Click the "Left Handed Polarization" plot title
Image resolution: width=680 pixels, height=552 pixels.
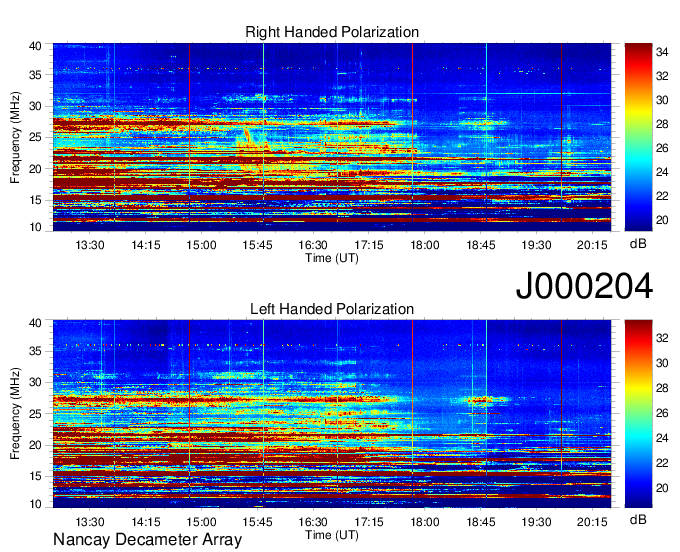(332, 309)
